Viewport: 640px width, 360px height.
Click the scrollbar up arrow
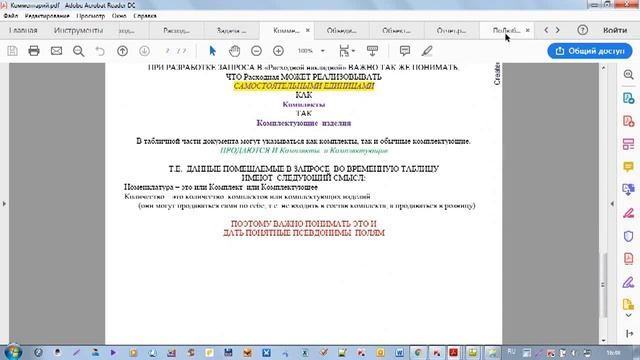point(603,68)
